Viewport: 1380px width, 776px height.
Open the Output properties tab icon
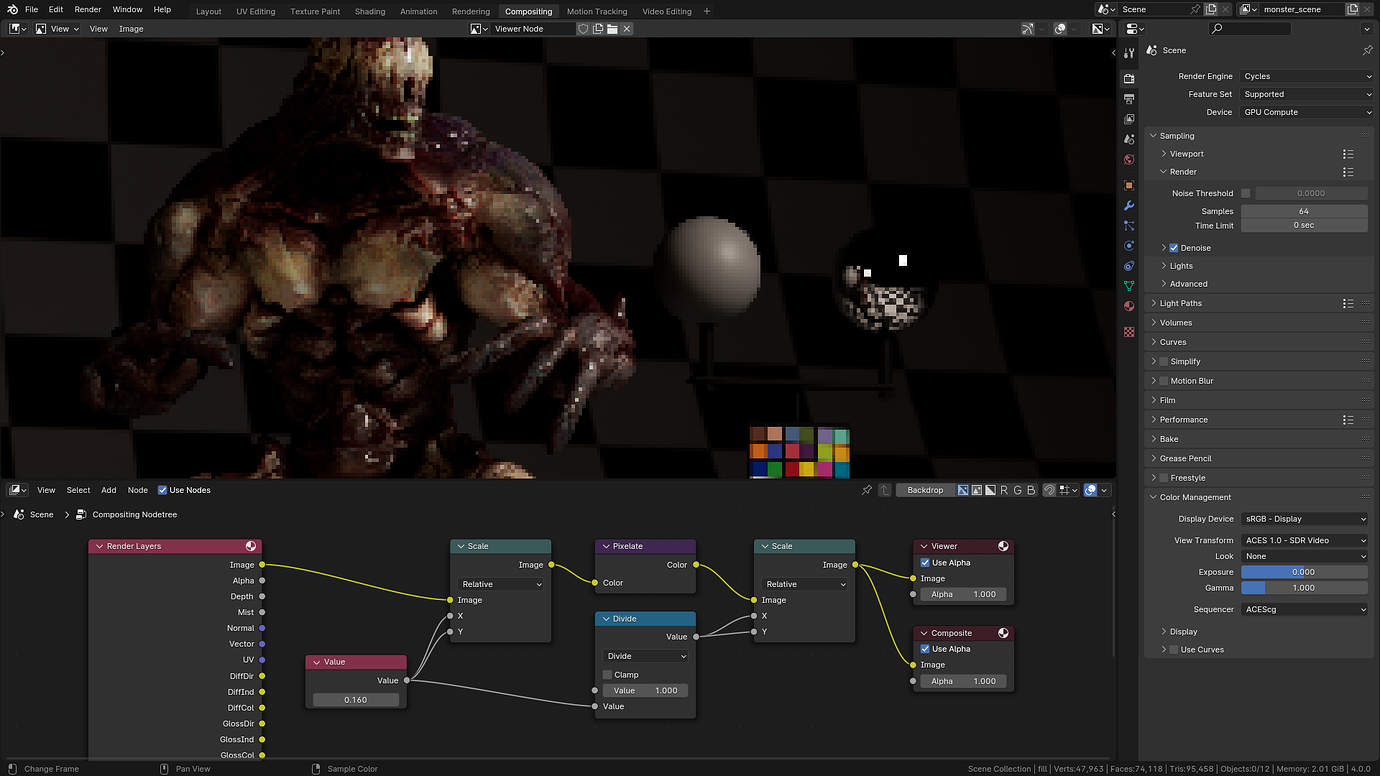click(x=1129, y=99)
